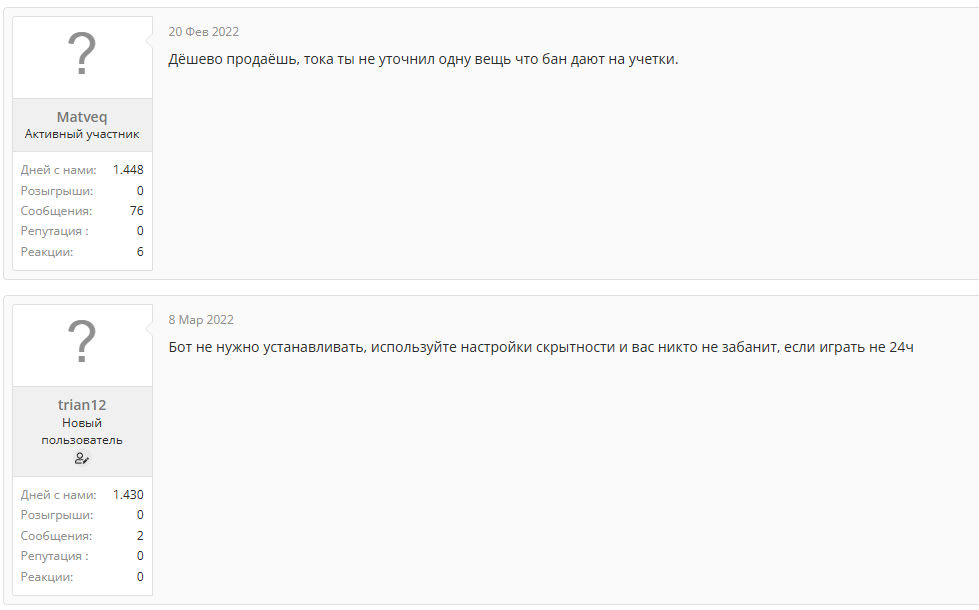Click Matveq's question-mark avatar placeholder

[x=82, y=57]
